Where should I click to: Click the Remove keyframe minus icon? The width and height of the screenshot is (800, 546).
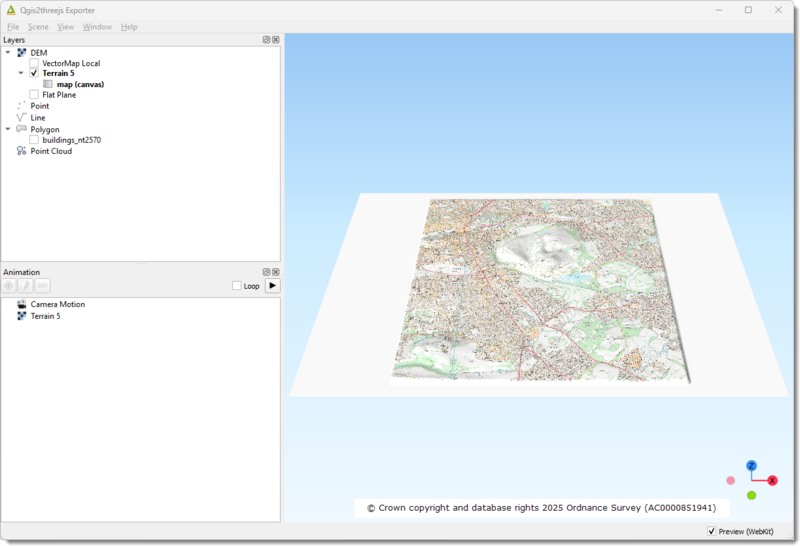point(43,286)
